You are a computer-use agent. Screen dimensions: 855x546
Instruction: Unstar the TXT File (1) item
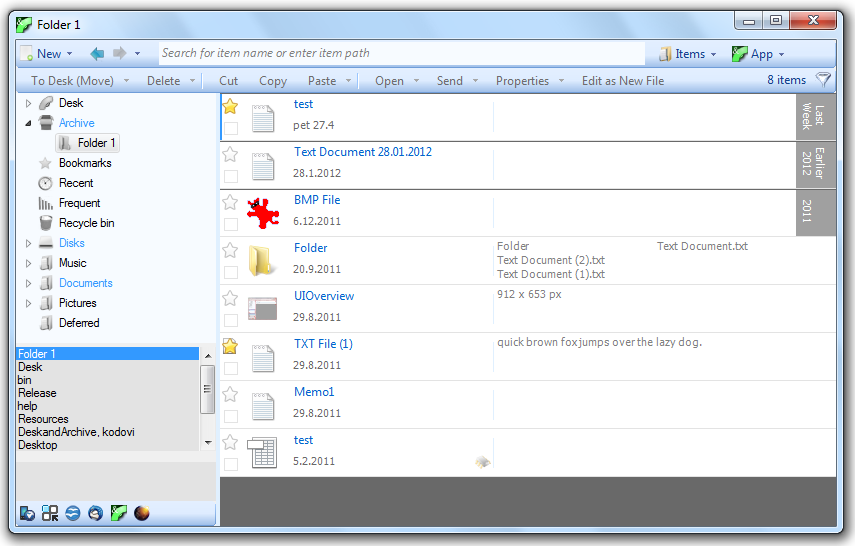(x=231, y=346)
